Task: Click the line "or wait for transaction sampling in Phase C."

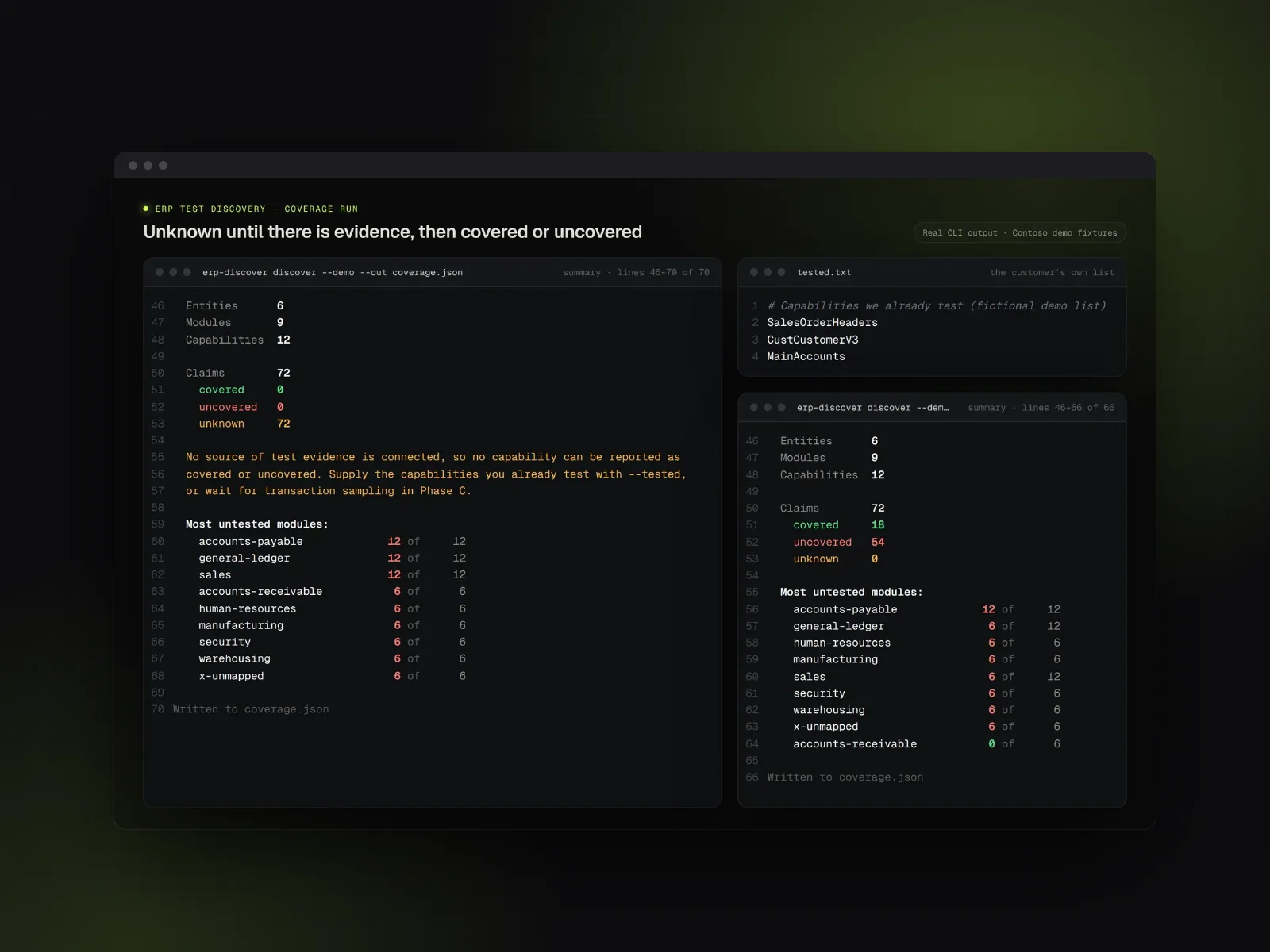Action: click(329, 491)
